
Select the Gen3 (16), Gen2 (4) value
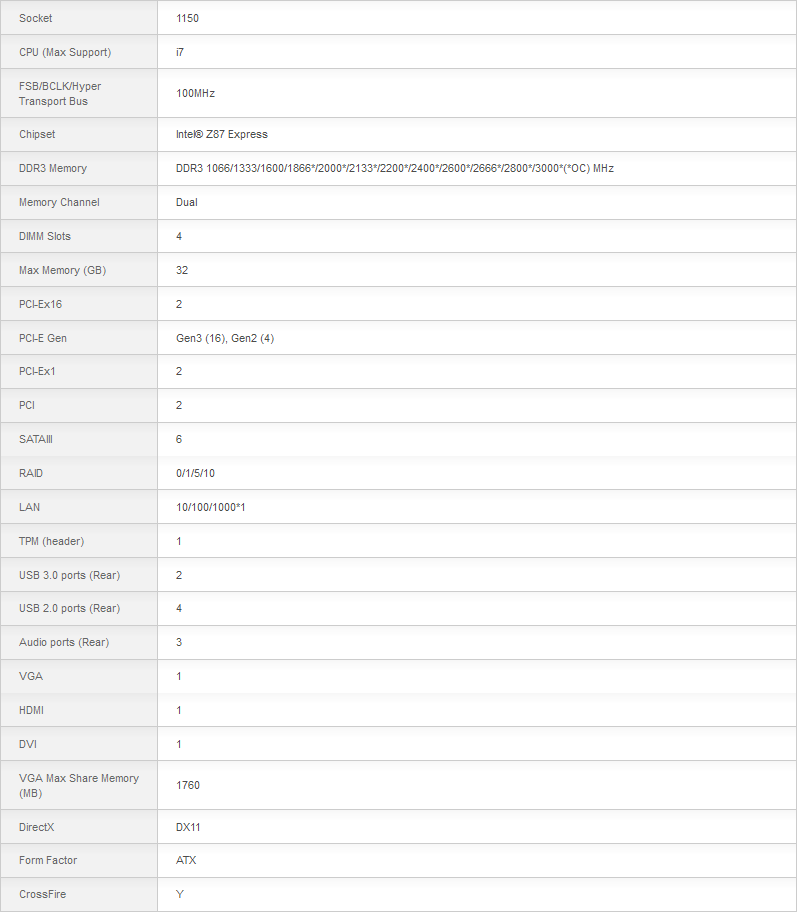pos(225,339)
